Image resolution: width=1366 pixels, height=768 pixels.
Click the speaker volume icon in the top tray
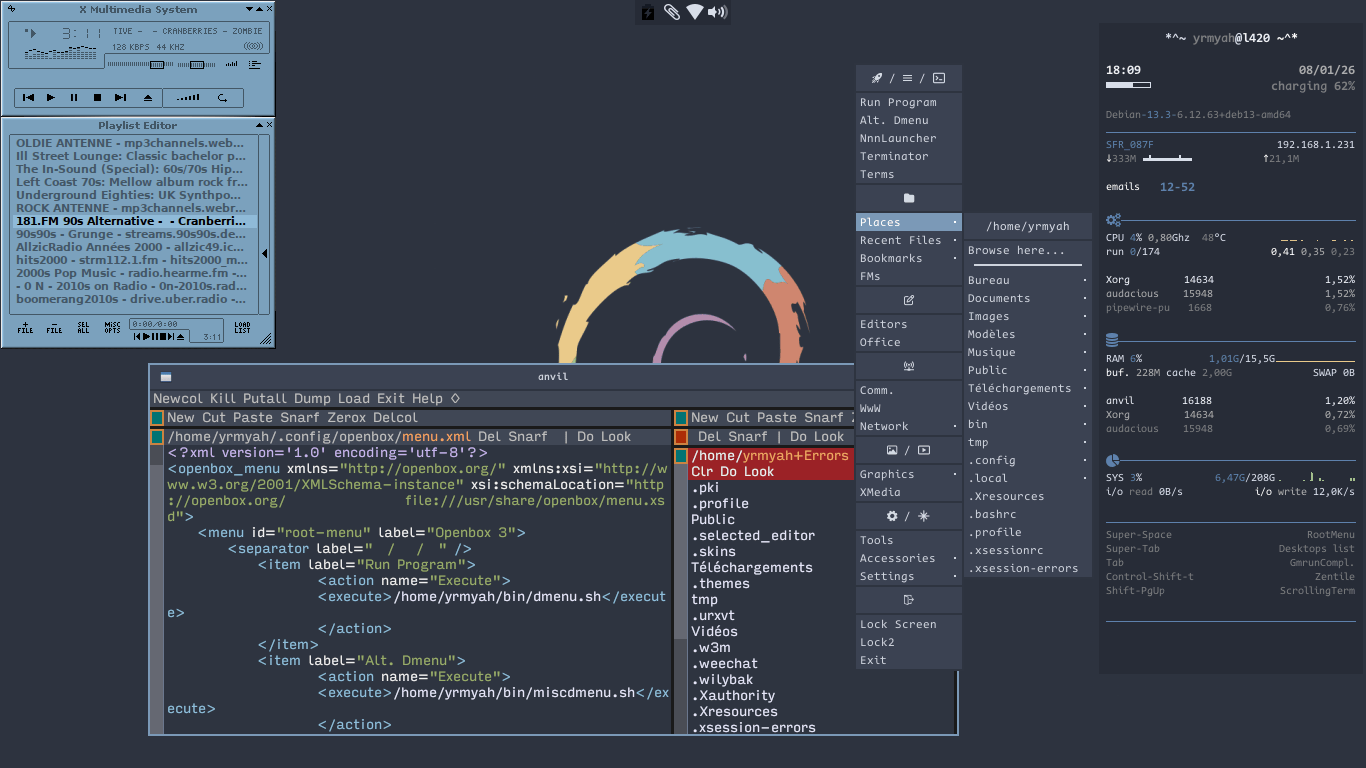717,12
